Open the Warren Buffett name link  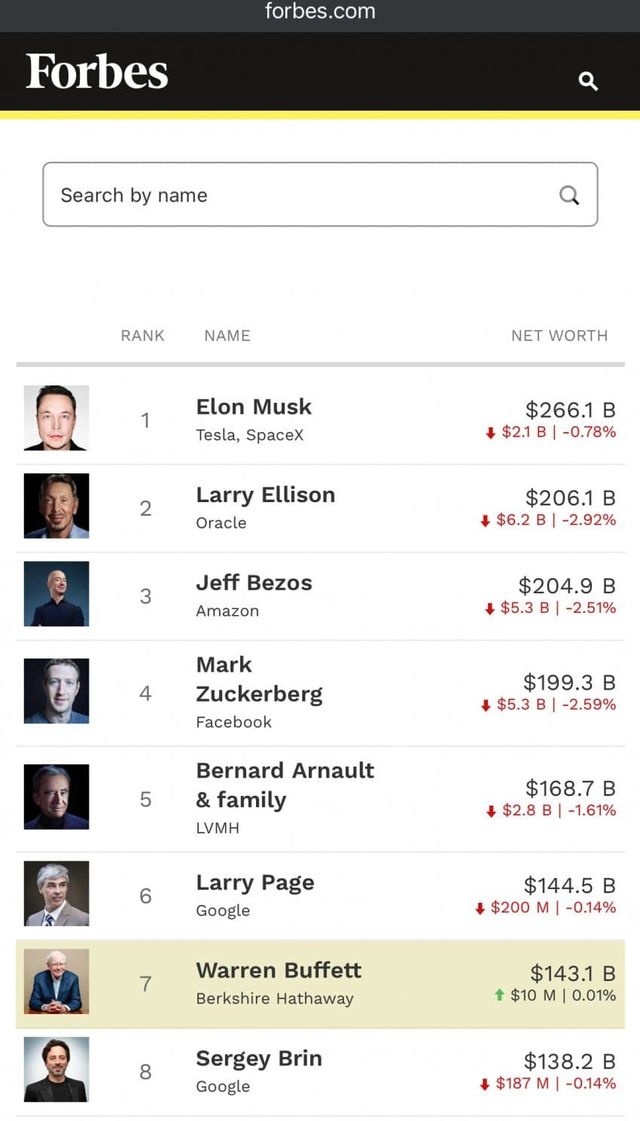(279, 970)
